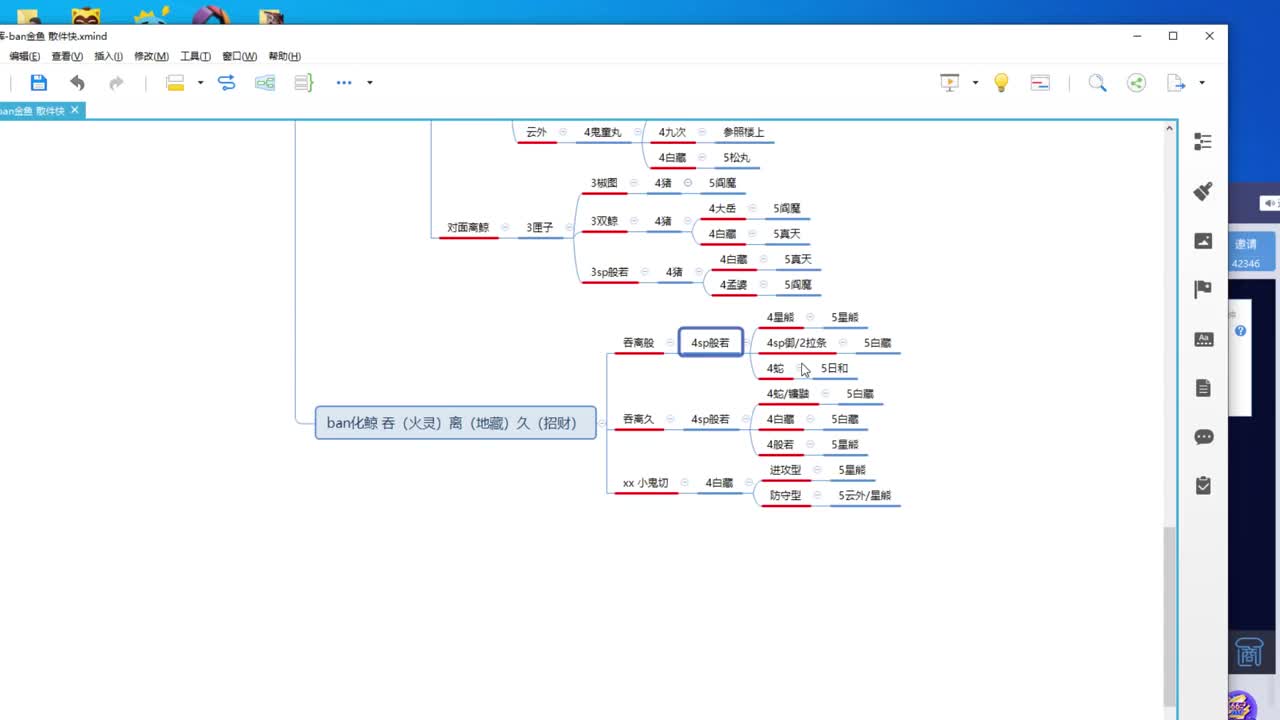Collapse the branch after the 3匣子 topic
The image size is (1280, 720).
tap(569, 228)
